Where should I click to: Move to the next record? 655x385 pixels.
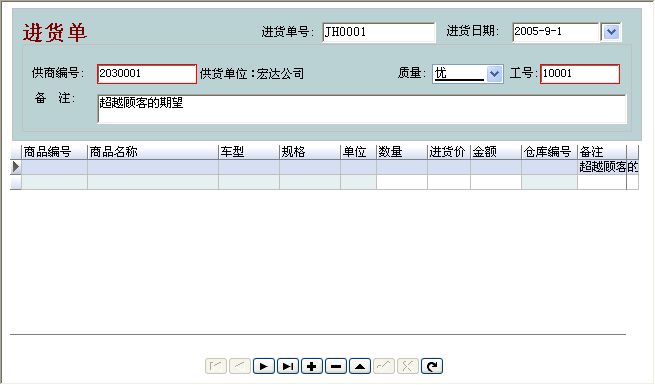(264, 366)
